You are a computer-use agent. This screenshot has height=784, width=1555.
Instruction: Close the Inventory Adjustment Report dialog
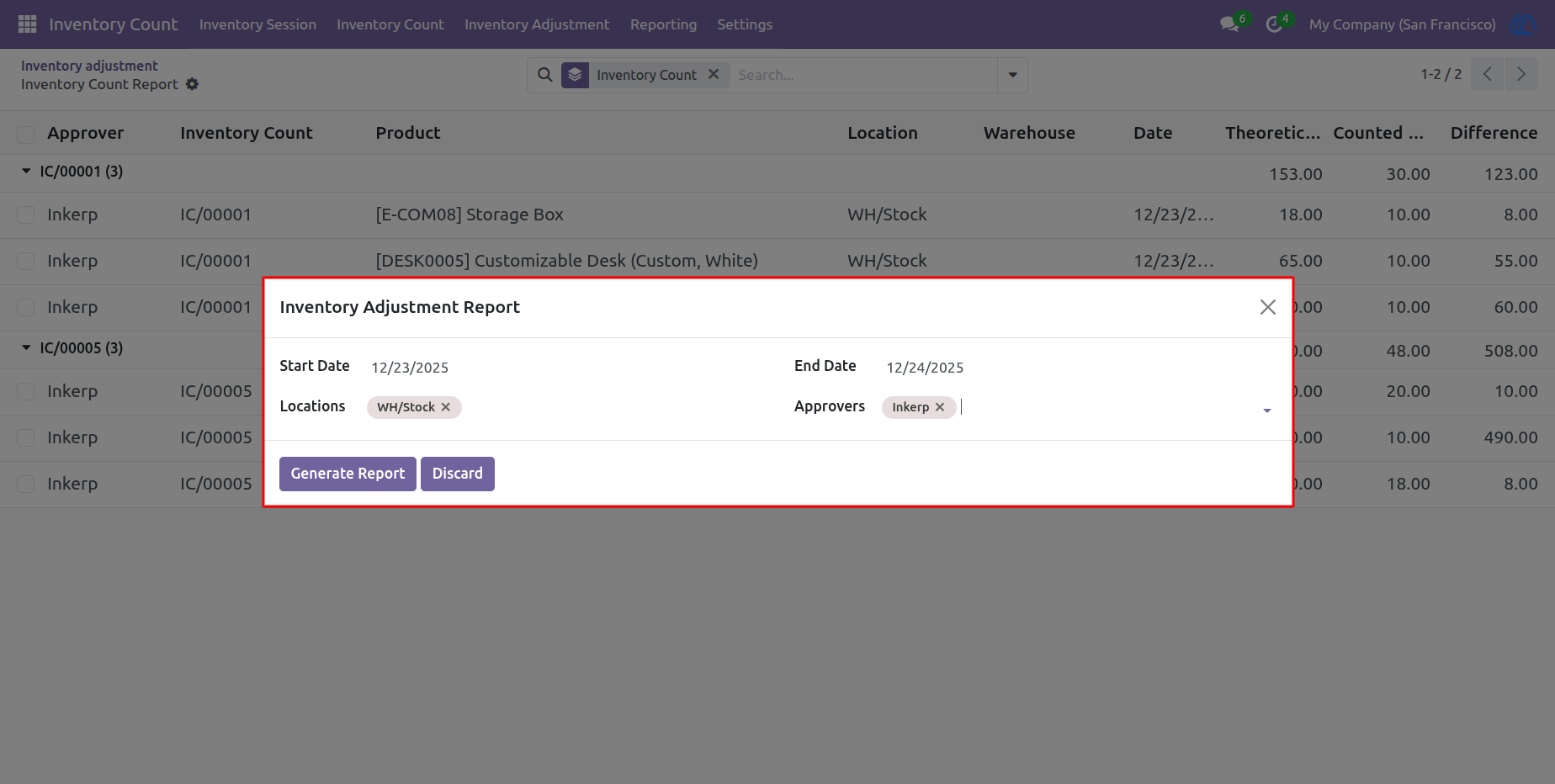click(x=1268, y=307)
